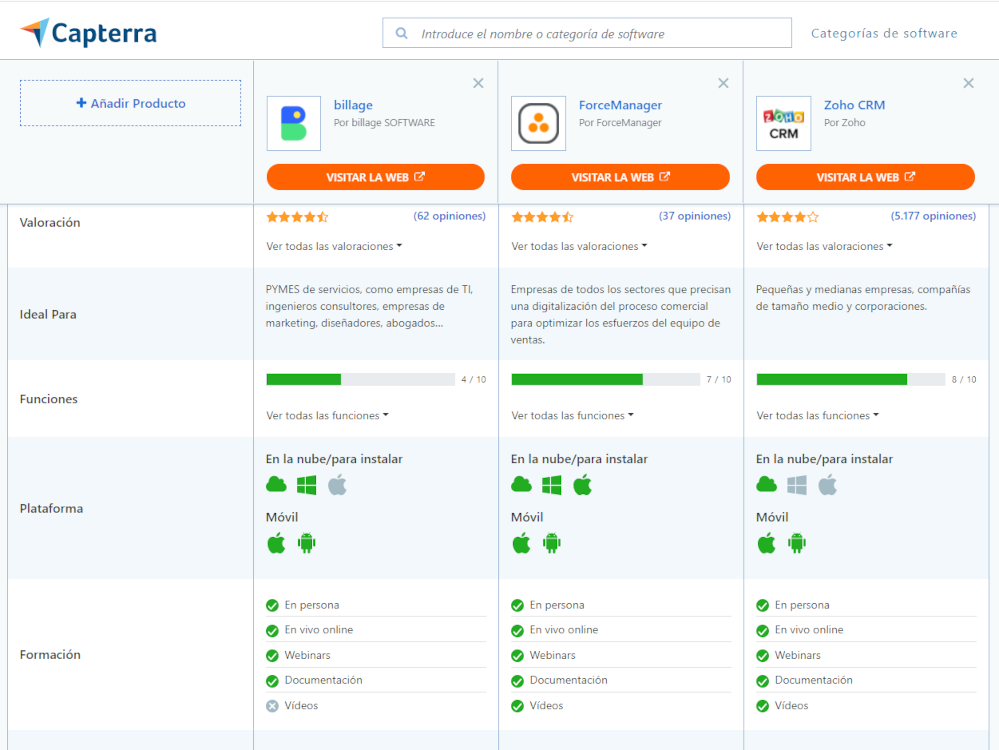Click billage 4/10 functions progress bar
The image size is (999, 750).
361,380
